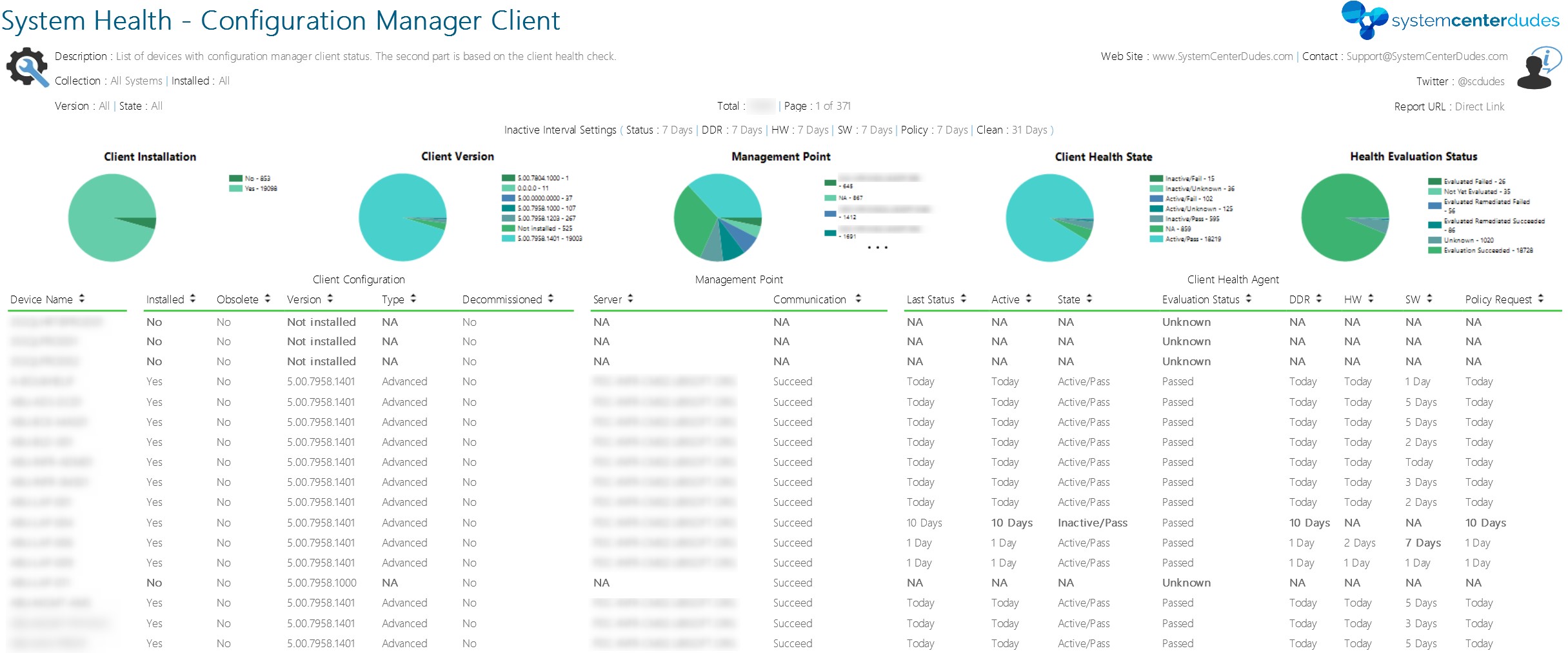
Task: Click the '7 Days' SW cell
Action: pos(1423,543)
